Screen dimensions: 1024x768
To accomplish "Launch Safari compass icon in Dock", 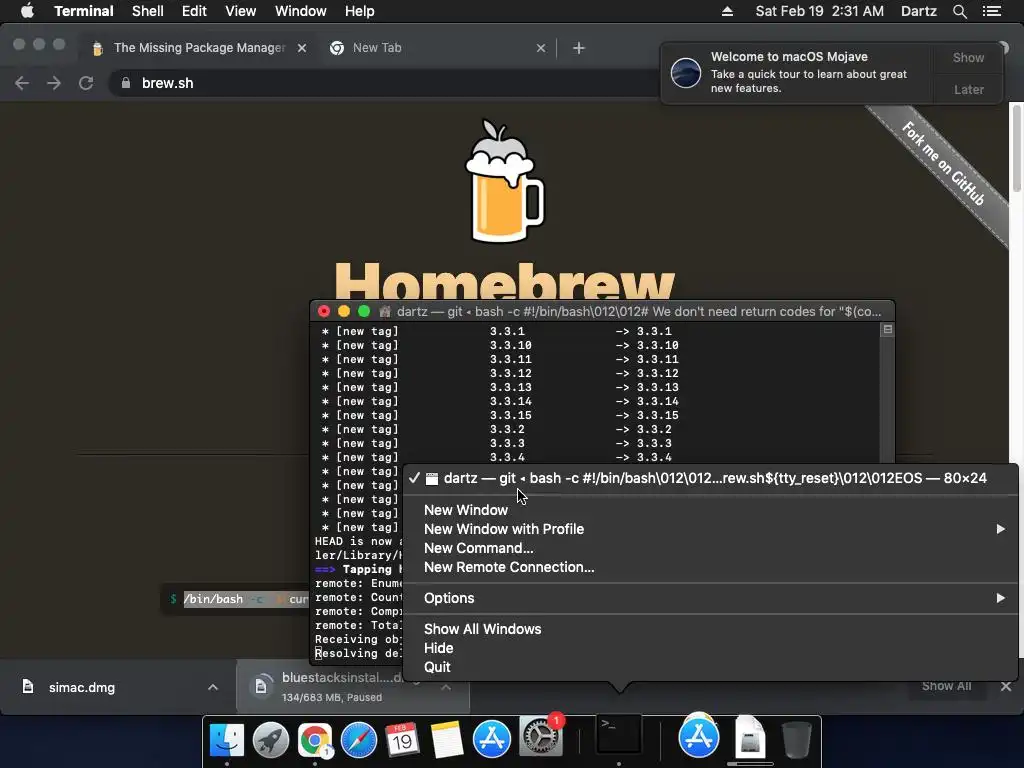I will tap(359, 739).
